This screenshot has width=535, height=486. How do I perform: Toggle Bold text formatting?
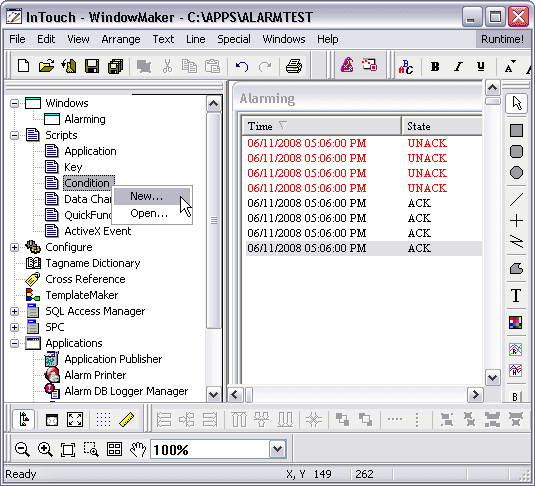[435, 67]
